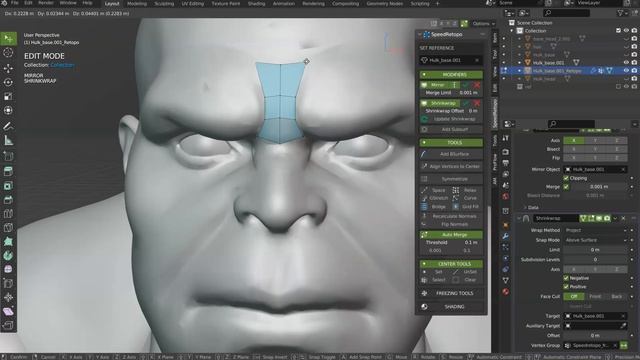This screenshot has height=360, width=640.
Task: Click Recalculate Normals button
Action: (451, 216)
